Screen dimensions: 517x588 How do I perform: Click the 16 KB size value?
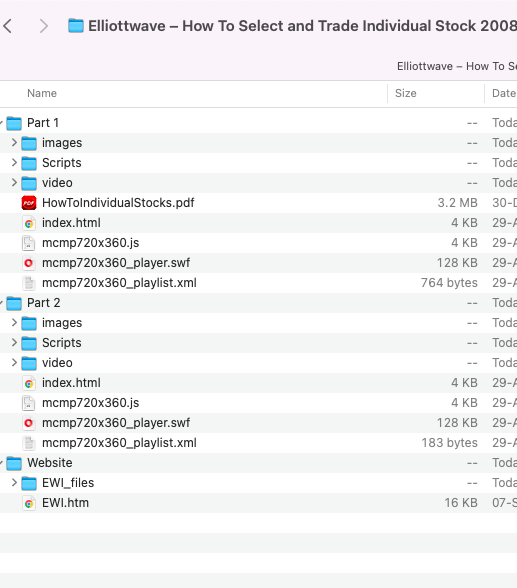pos(461,503)
